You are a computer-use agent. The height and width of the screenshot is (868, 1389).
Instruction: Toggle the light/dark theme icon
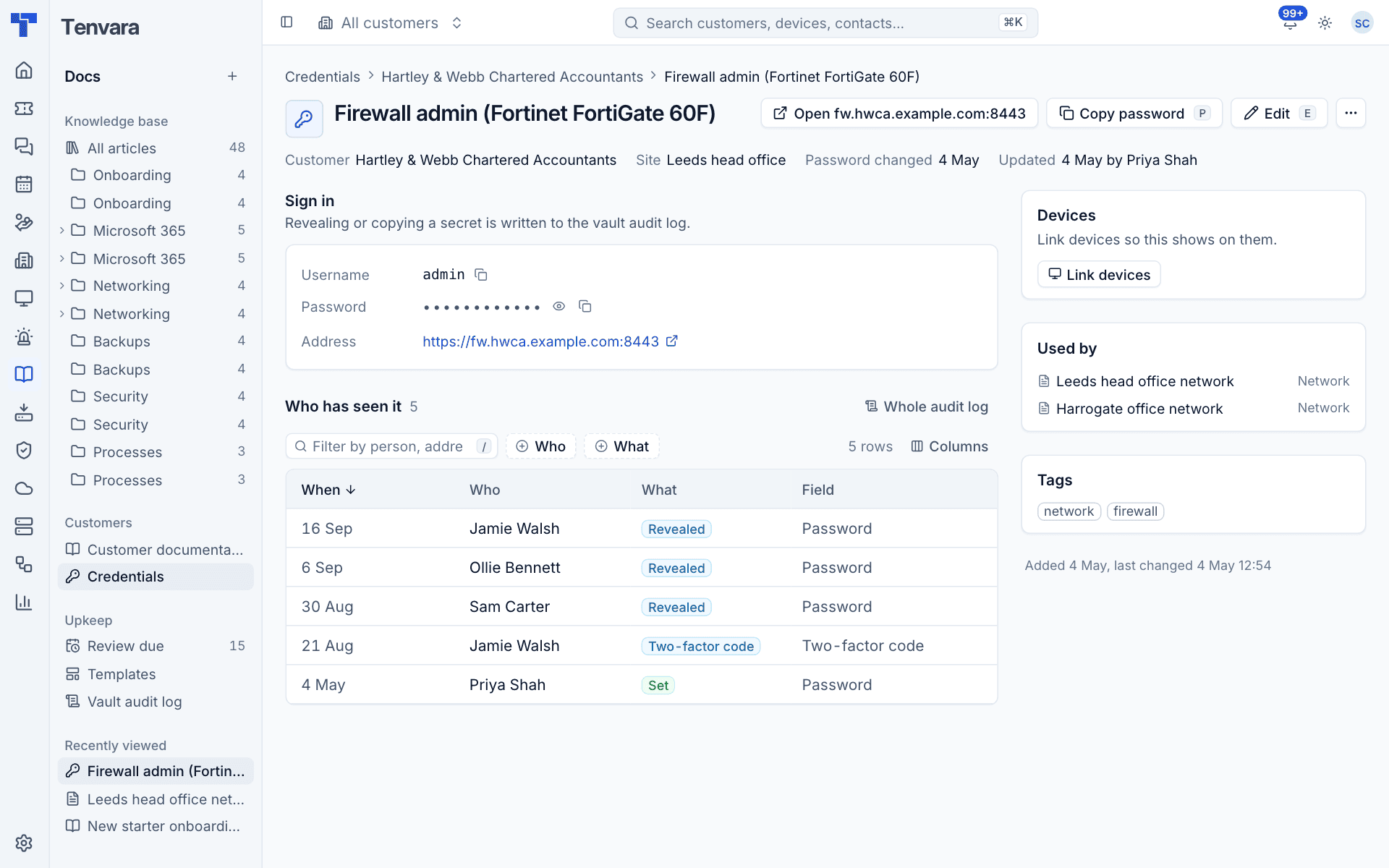(x=1325, y=23)
